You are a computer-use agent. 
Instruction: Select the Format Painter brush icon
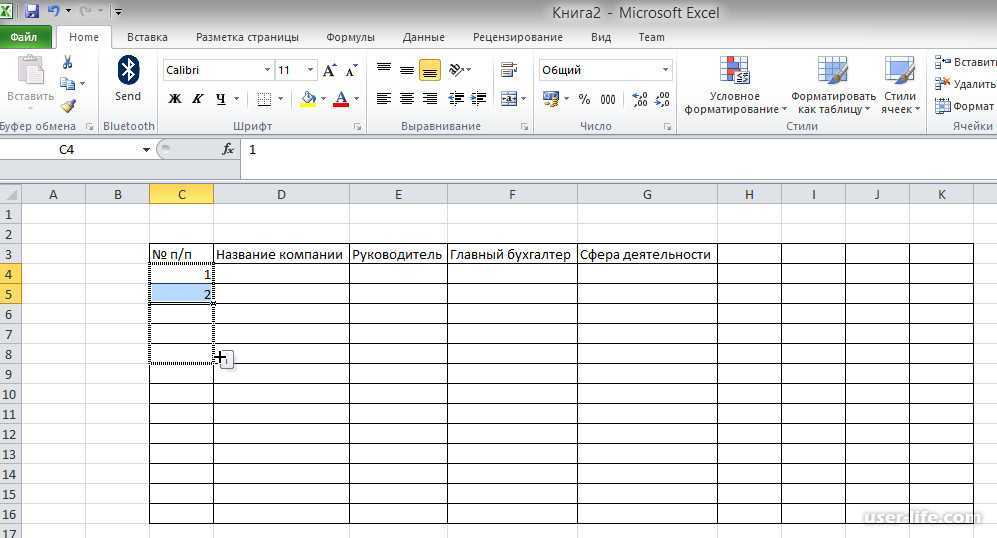pos(68,106)
